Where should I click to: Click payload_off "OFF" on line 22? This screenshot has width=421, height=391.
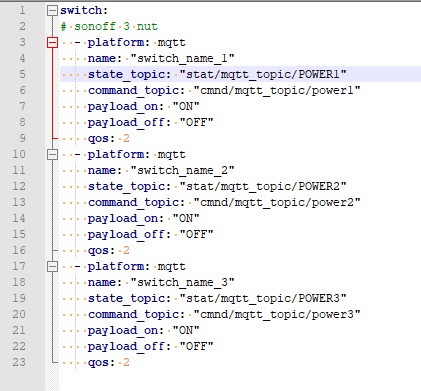point(196,346)
